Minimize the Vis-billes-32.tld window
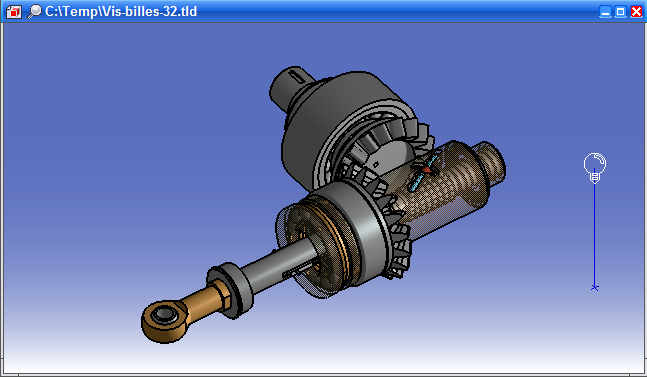 coord(605,12)
